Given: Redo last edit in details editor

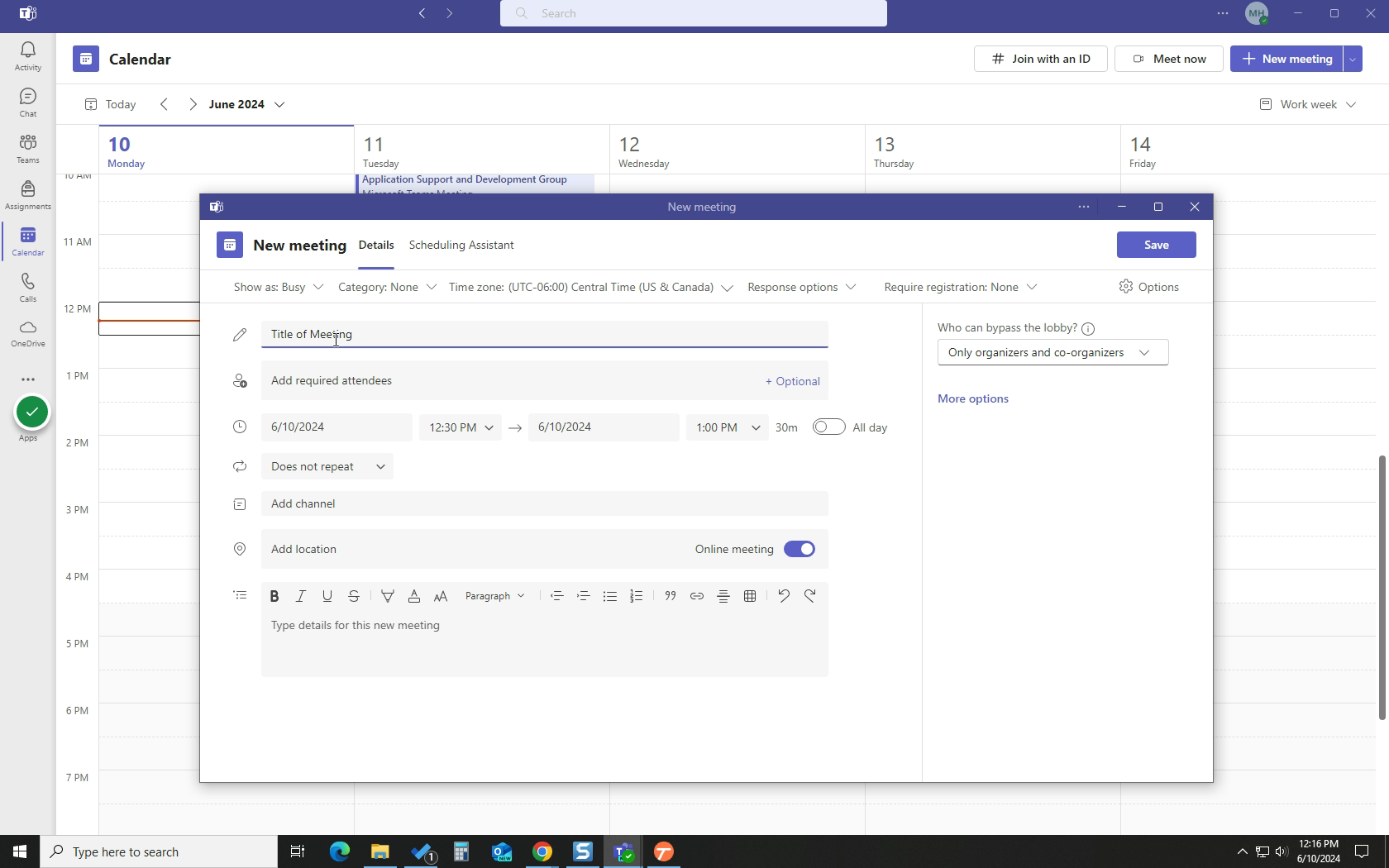Looking at the screenshot, I should 810,596.
